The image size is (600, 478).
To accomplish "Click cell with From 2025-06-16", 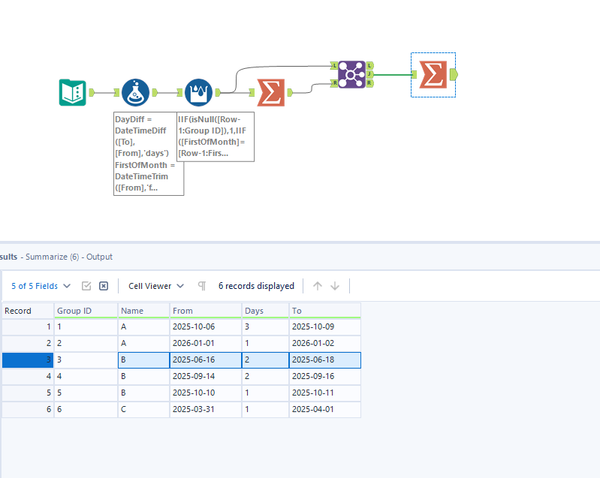I will (205, 360).
